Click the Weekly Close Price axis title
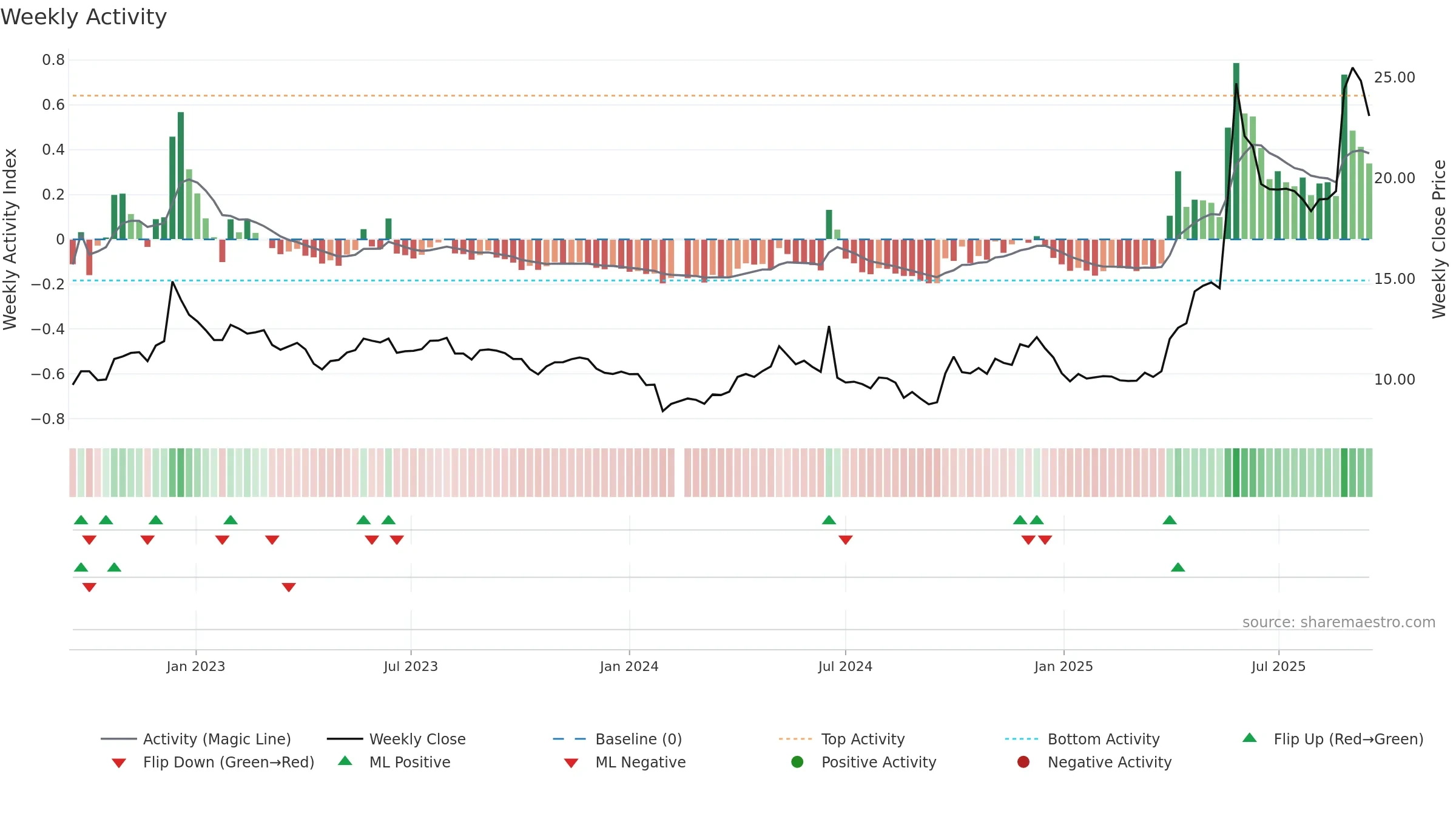 click(x=1439, y=239)
